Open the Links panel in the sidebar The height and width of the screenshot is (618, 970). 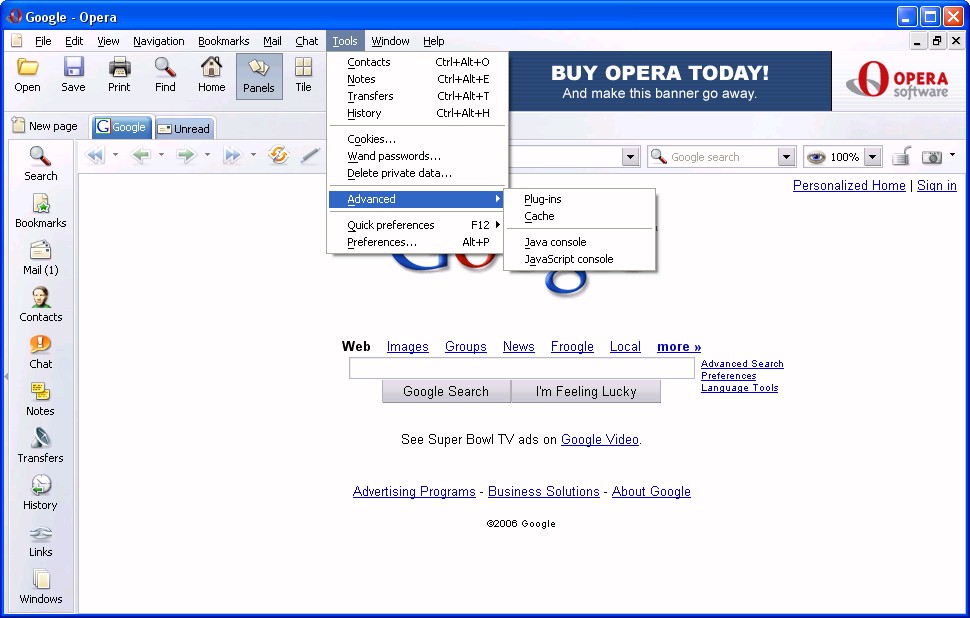pos(41,540)
